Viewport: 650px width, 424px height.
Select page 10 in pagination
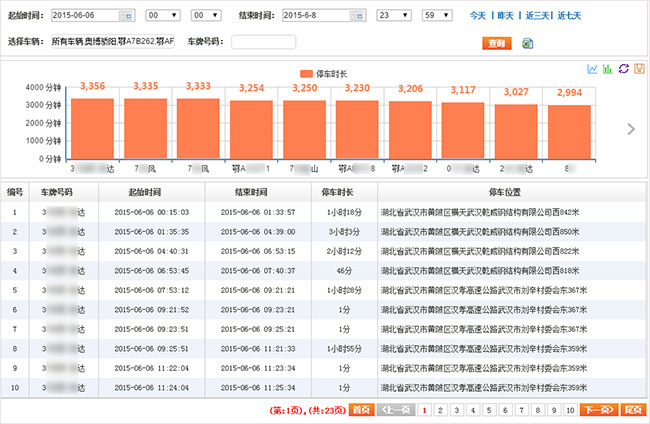point(570,410)
